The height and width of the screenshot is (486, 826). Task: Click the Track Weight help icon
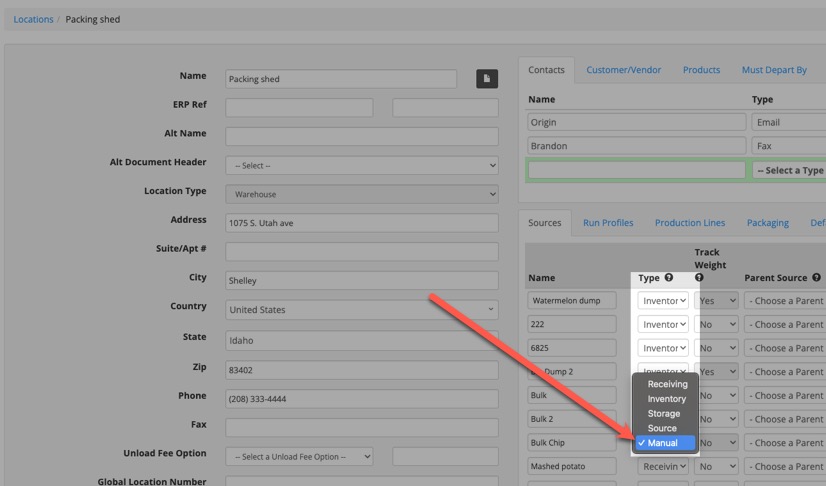(699, 278)
